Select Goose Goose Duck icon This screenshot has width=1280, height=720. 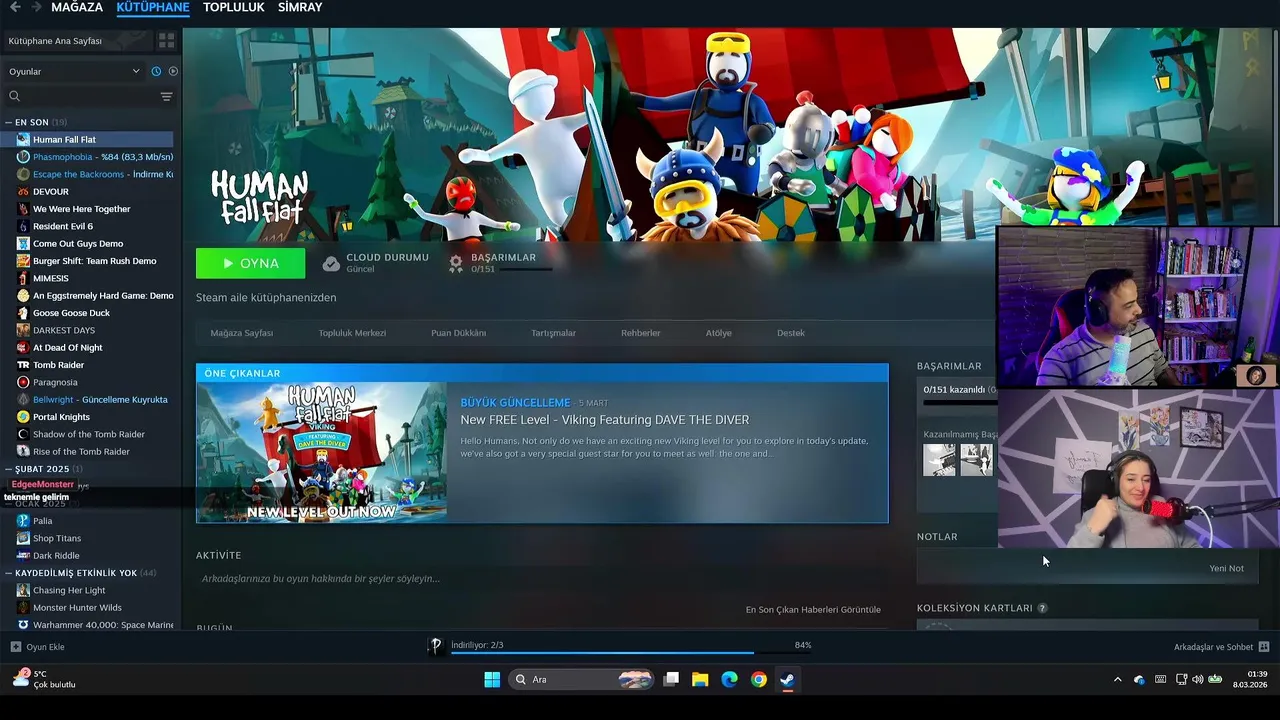tap(23, 313)
